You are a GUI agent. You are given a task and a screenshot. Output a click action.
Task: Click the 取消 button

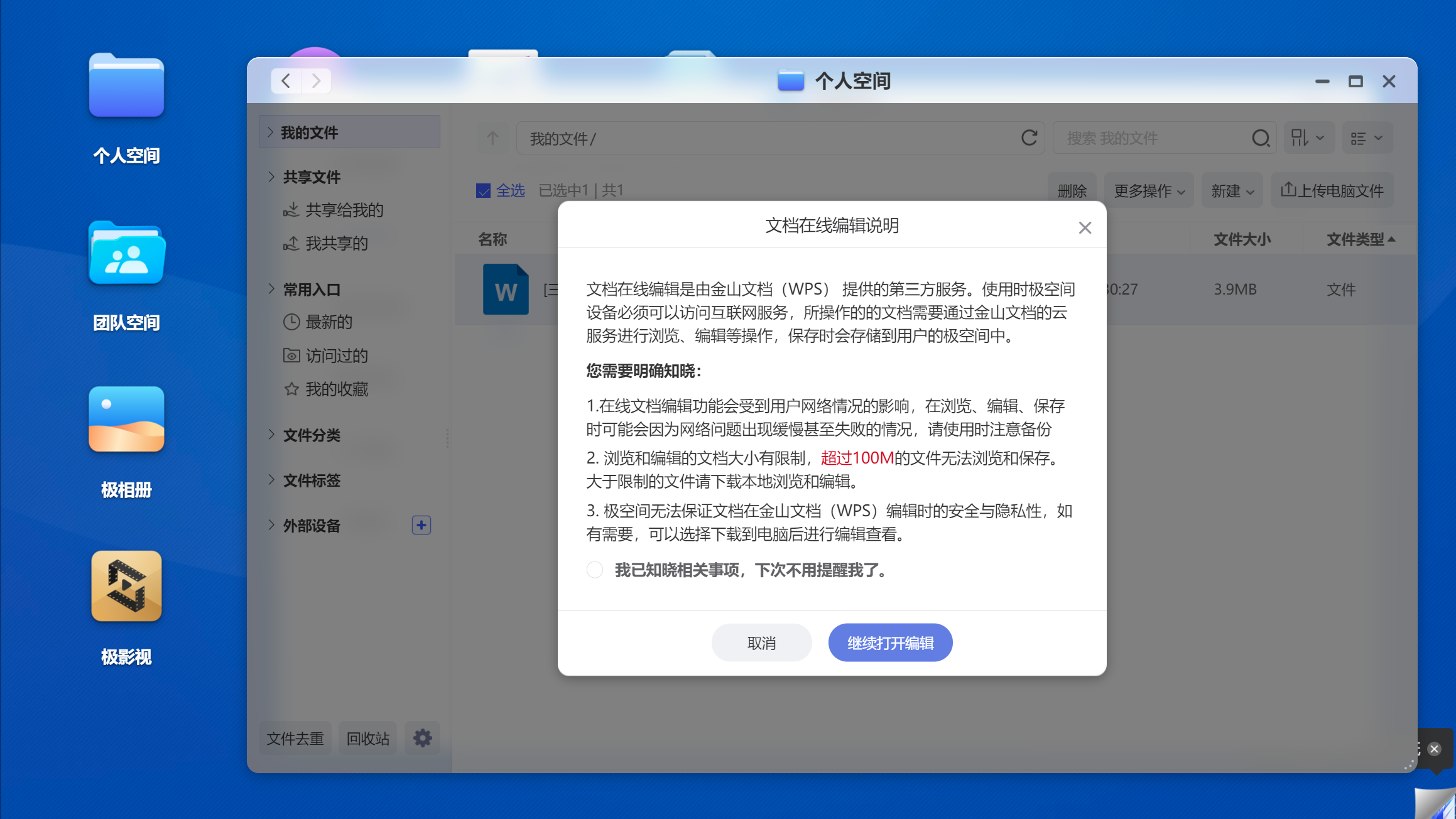click(x=761, y=643)
